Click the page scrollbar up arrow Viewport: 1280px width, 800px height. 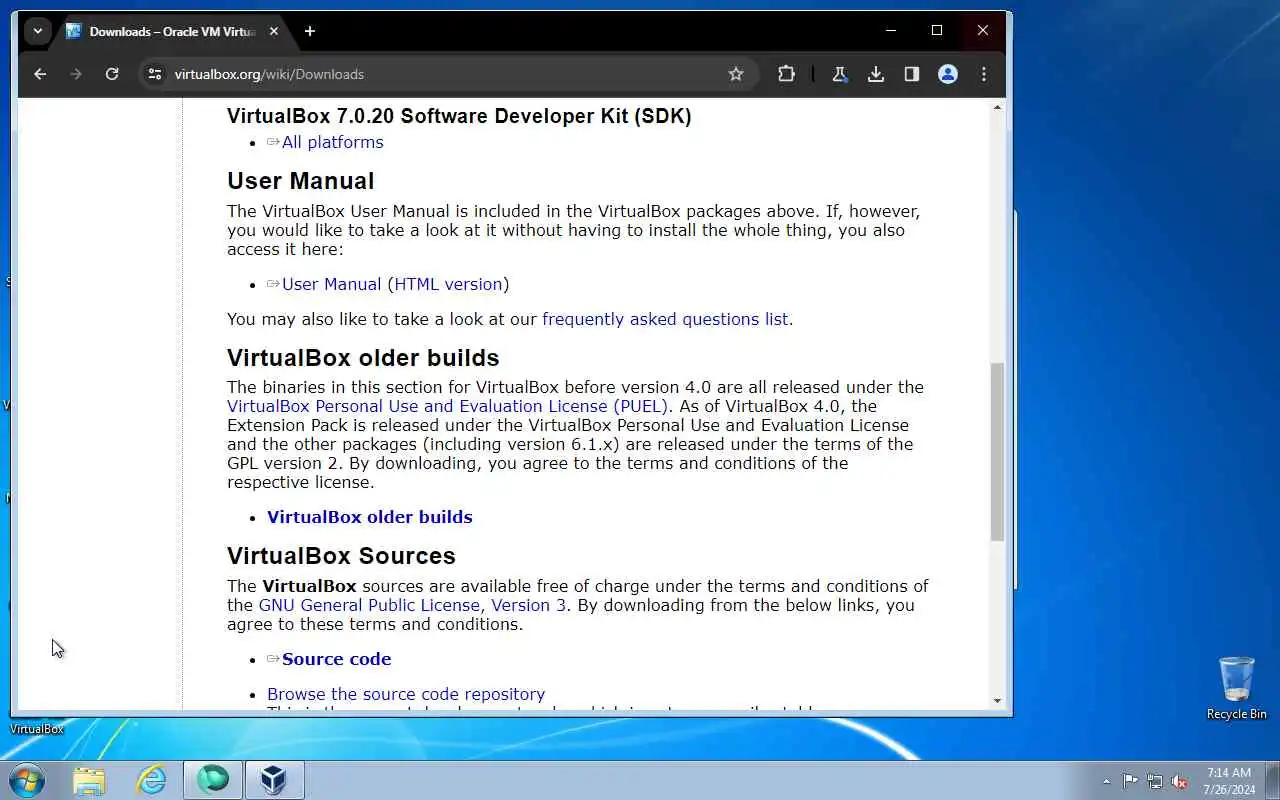997,107
